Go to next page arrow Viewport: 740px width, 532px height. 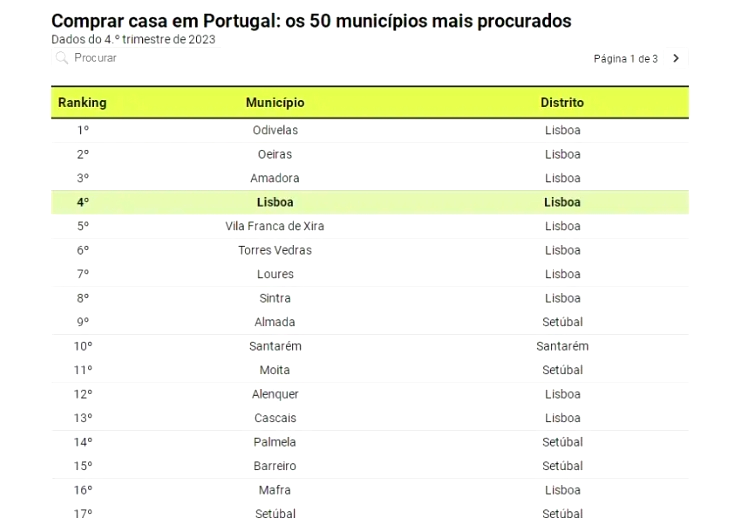tap(676, 58)
